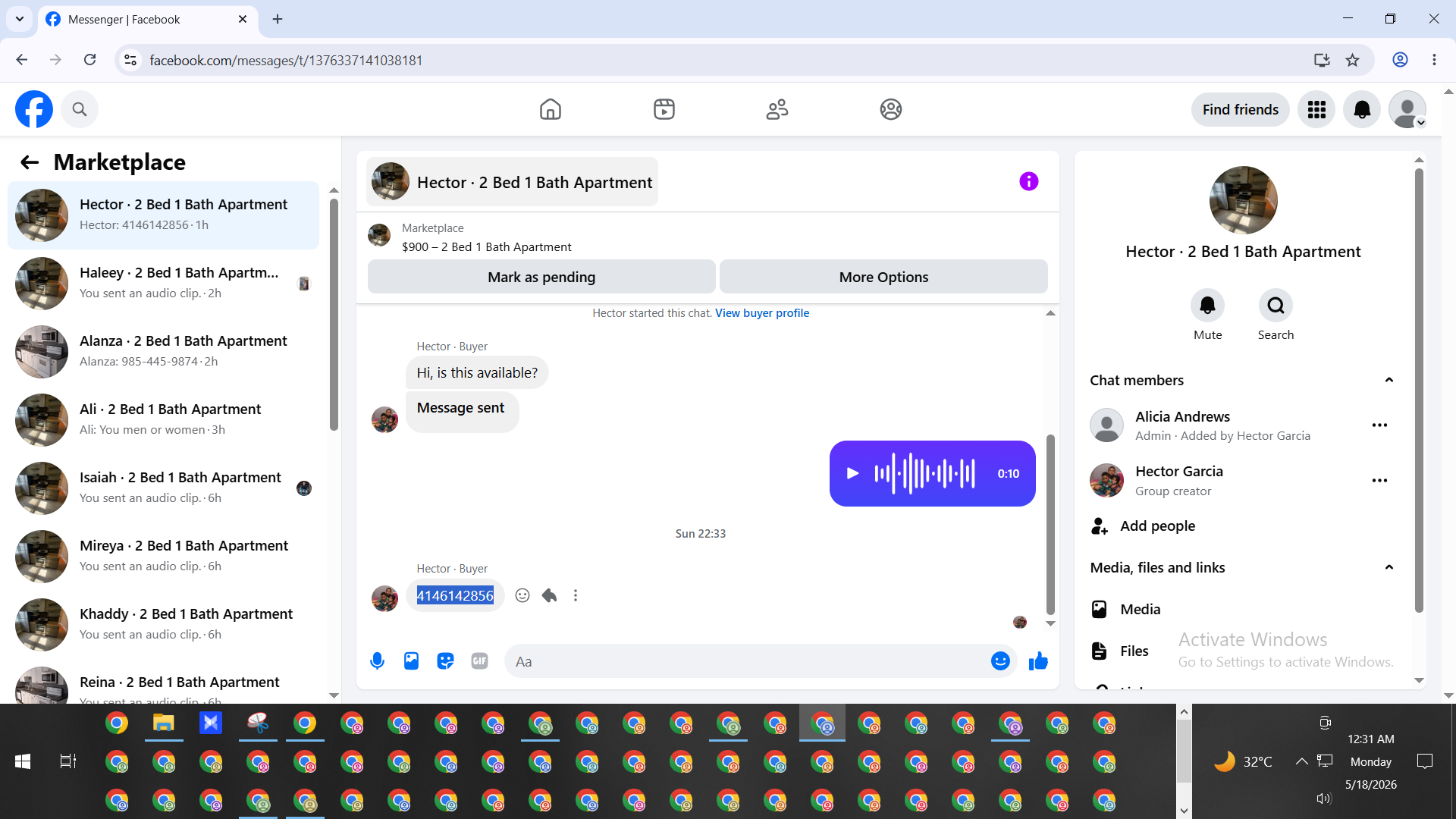
Task: Add people to this chat
Action: [1143, 526]
